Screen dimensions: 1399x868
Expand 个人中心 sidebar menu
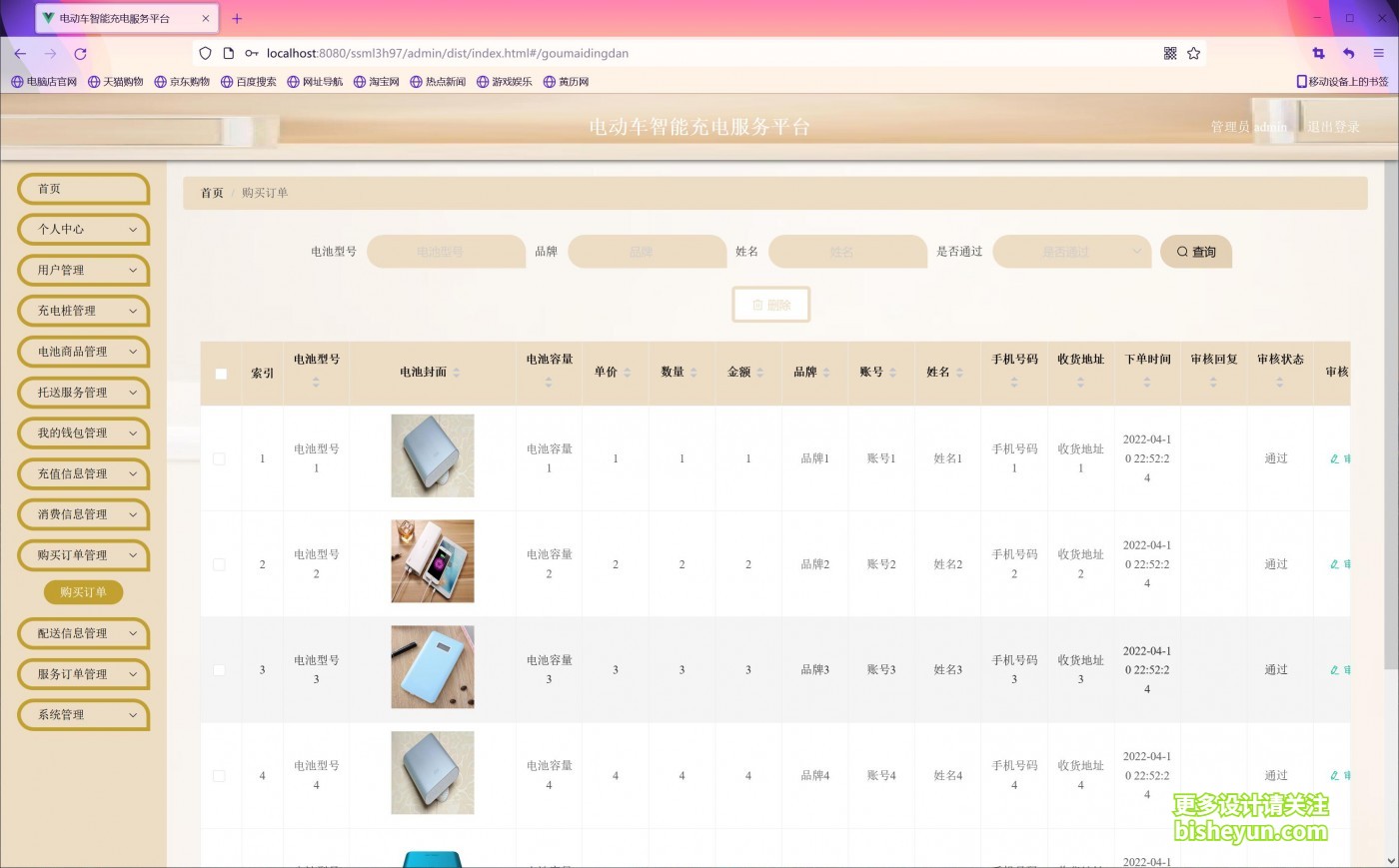pos(83,230)
